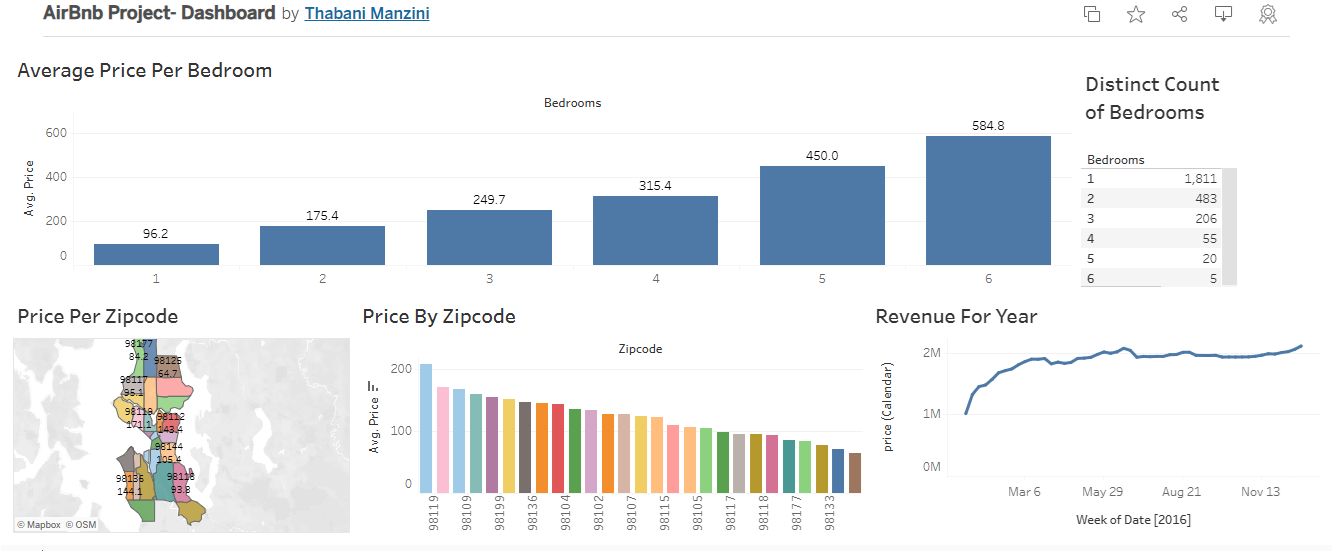
Task: Click the Mar 6 date axis label
Action: pos(1024,492)
